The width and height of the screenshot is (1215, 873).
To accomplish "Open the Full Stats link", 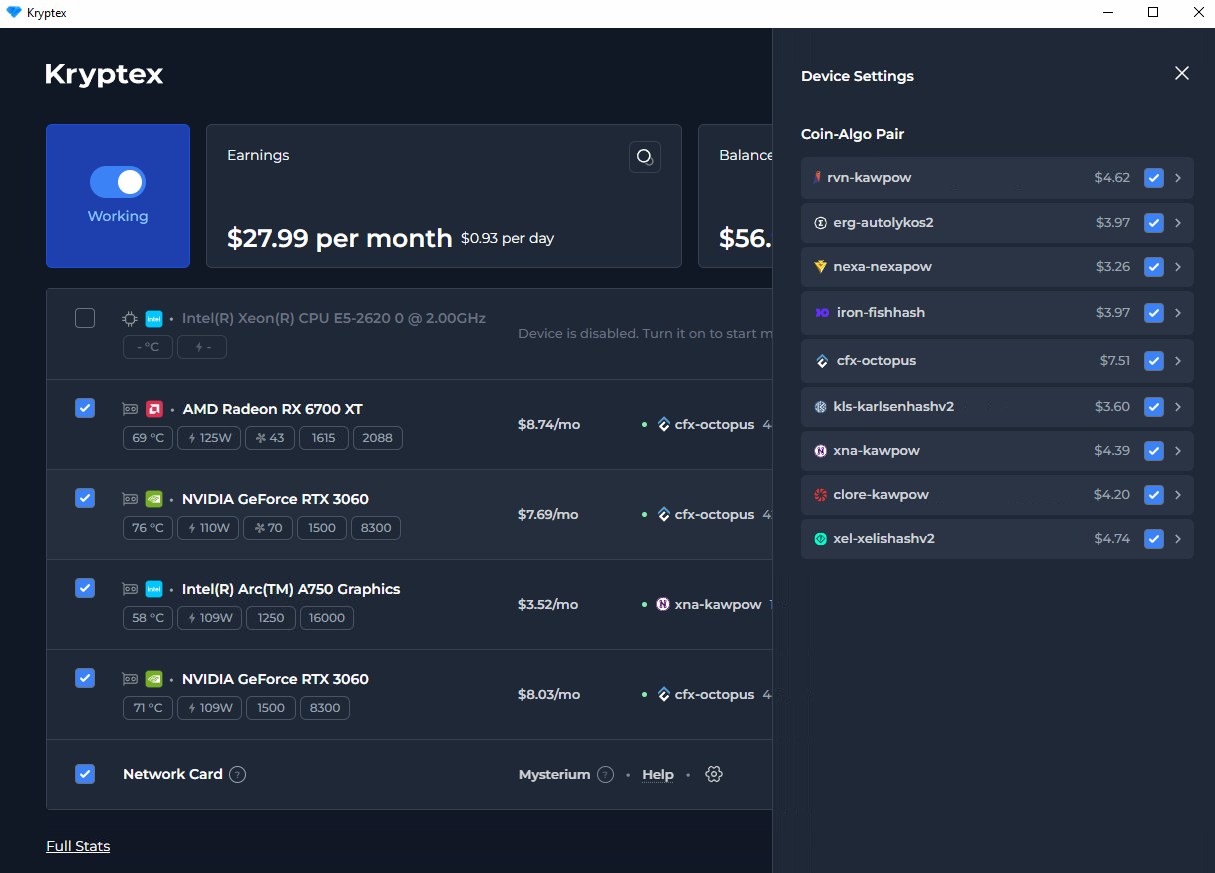I will coord(78,846).
